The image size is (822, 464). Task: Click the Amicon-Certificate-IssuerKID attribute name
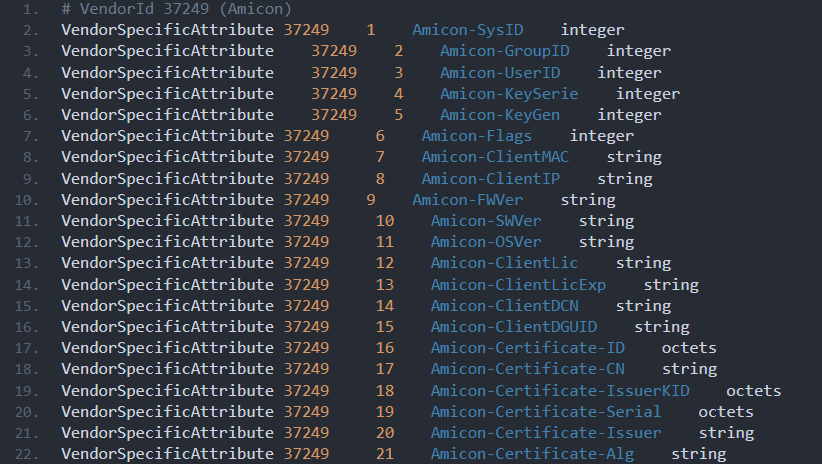[x=560, y=391]
